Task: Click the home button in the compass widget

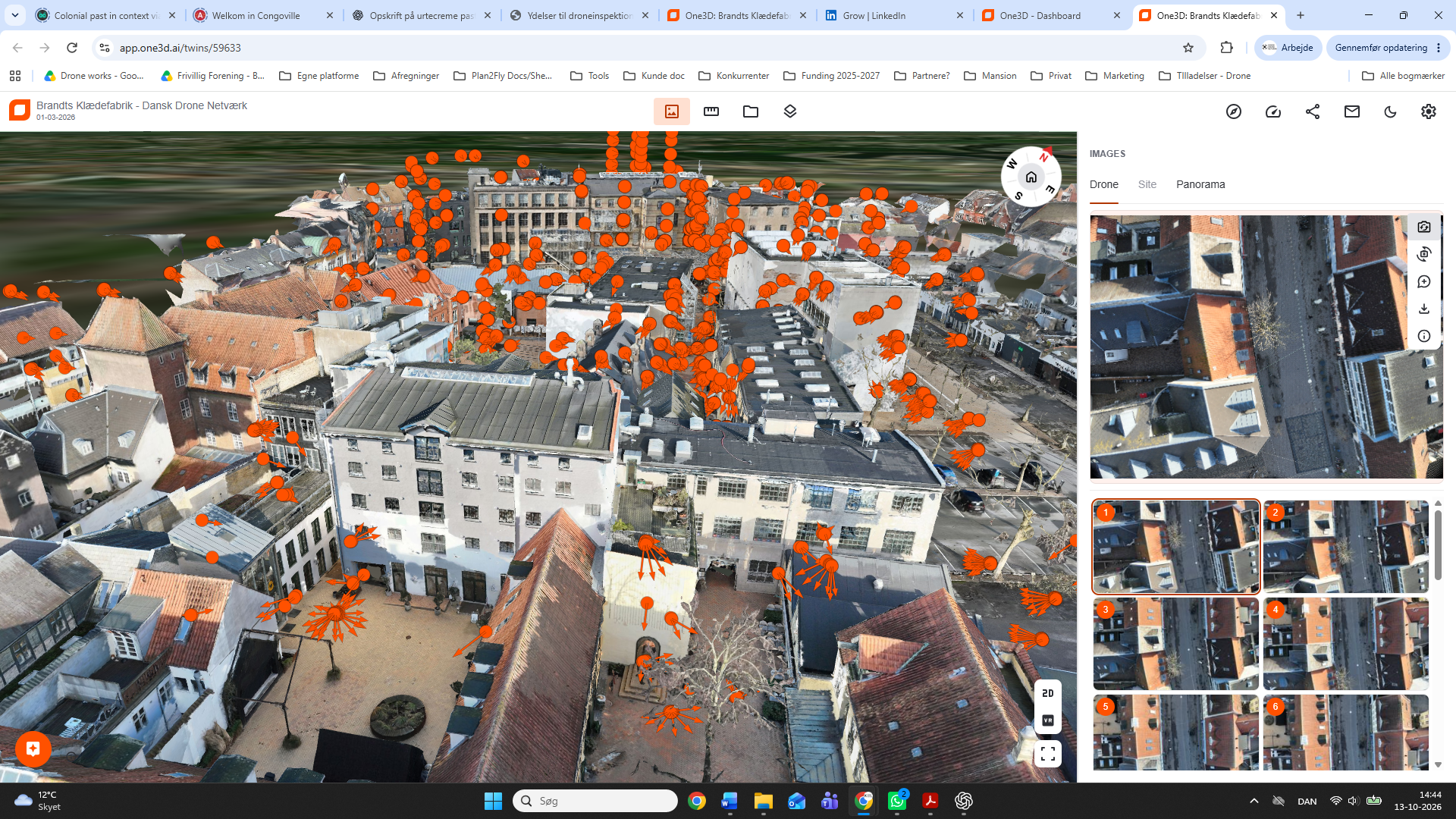Action: 1031,177
